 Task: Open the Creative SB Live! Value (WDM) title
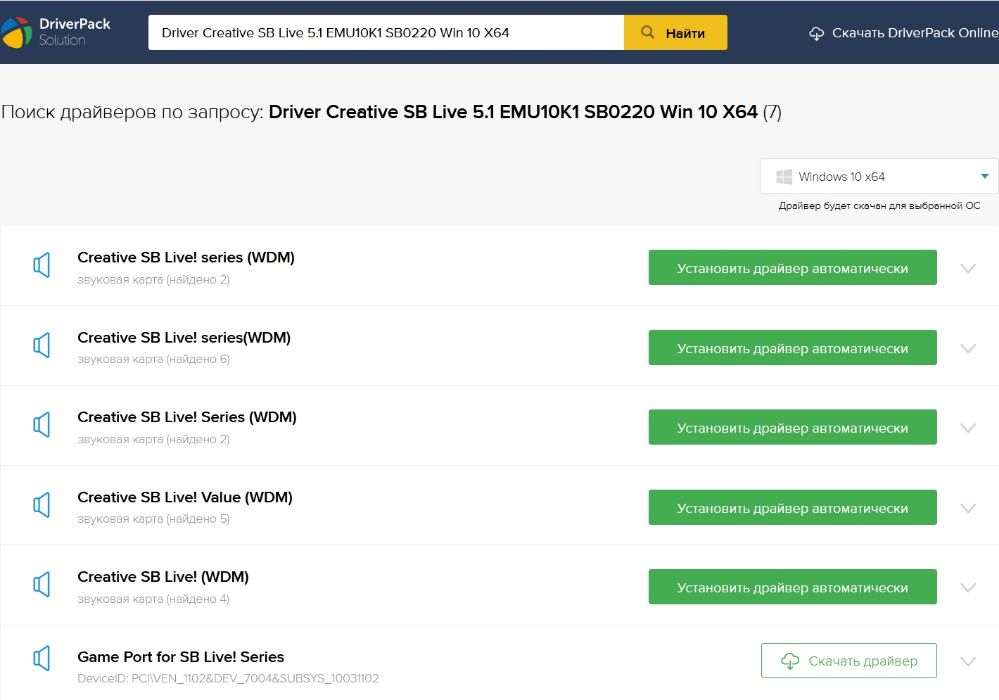coord(185,497)
